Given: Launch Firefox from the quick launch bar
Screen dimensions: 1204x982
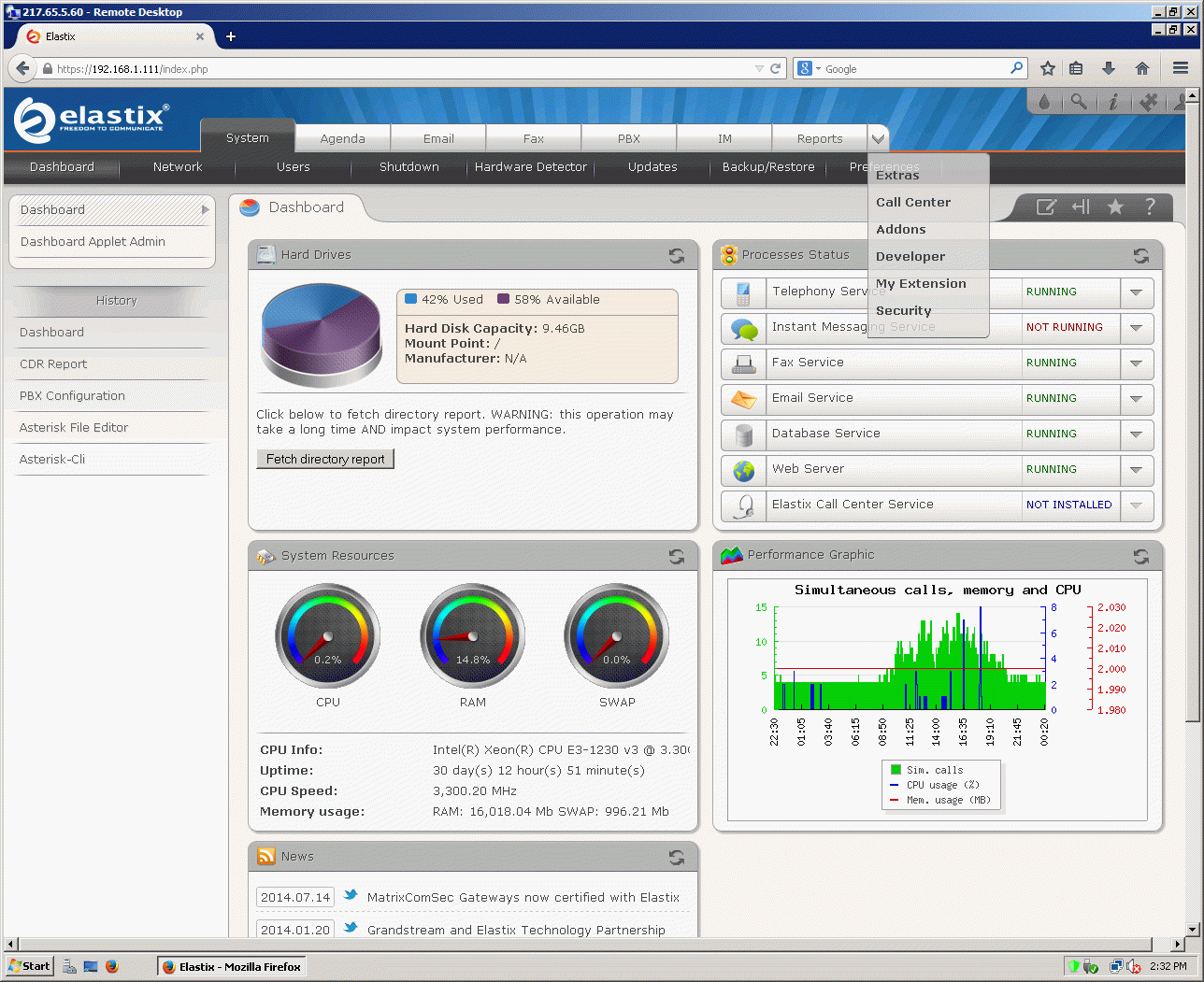Looking at the screenshot, I should click(x=112, y=966).
